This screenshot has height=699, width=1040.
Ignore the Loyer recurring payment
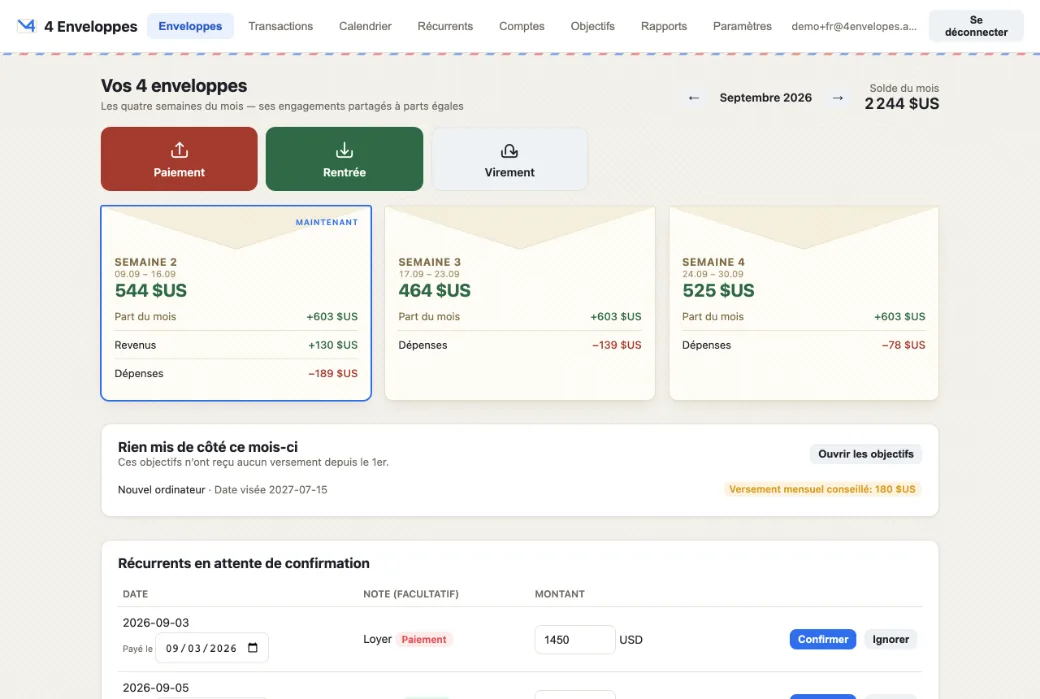tap(890, 639)
